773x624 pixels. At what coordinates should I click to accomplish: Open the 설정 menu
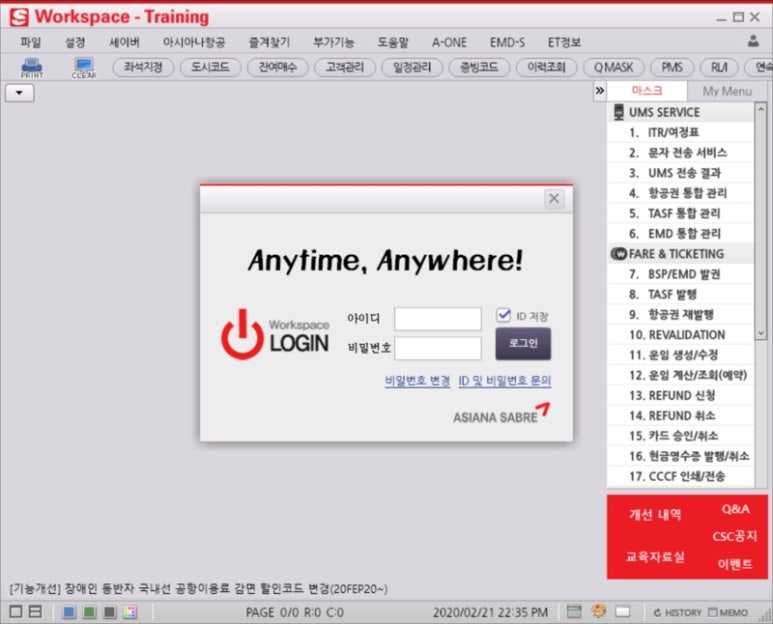tap(75, 42)
